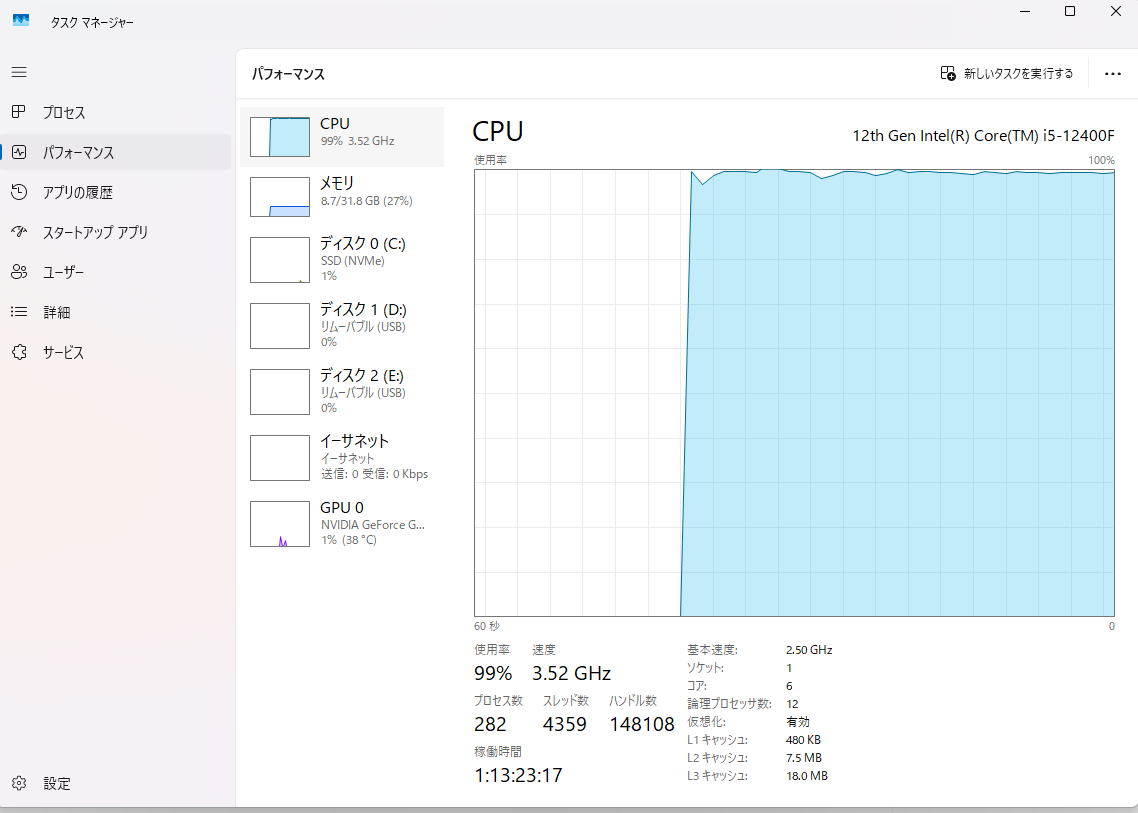Image resolution: width=1138 pixels, height=813 pixels.
Task: Select the メモリ performance item
Action: coord(342,196)
